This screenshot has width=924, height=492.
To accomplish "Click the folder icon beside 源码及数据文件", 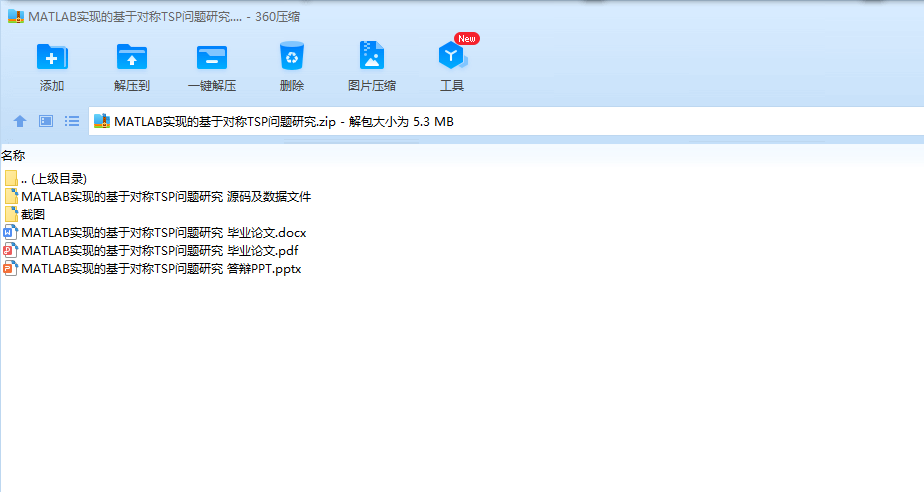I will click(x=11, y=197).
